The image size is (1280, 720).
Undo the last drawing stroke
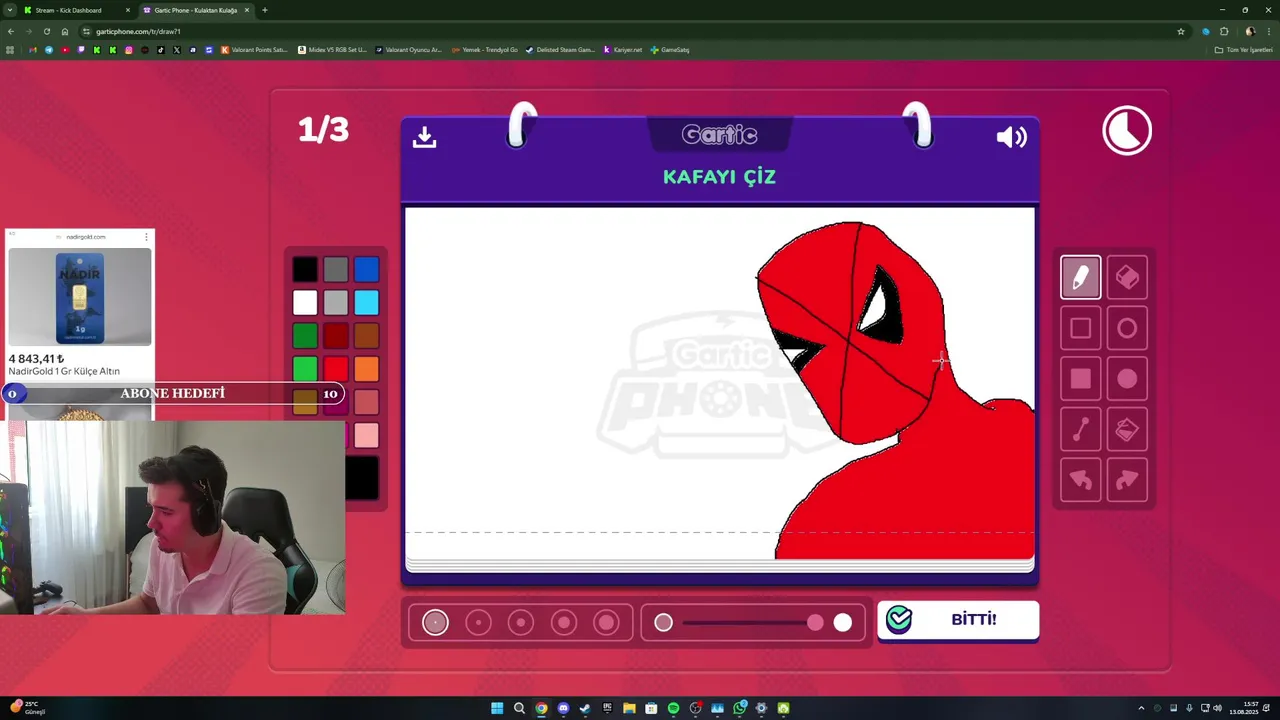click(1080, 480)
